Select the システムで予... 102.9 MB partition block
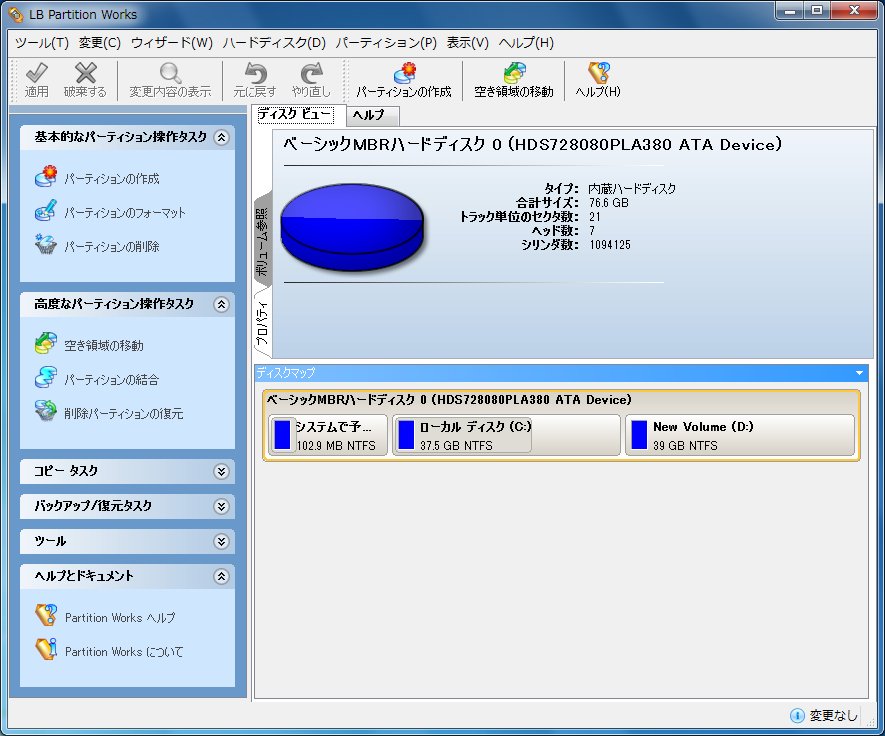885x736 pixels. pyautogui.click(x=328, y=435)
